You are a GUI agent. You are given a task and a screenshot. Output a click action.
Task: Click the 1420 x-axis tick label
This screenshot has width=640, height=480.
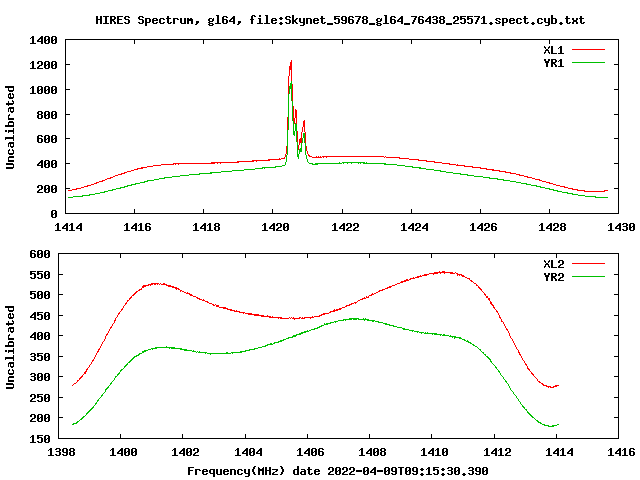pos(275,227)
